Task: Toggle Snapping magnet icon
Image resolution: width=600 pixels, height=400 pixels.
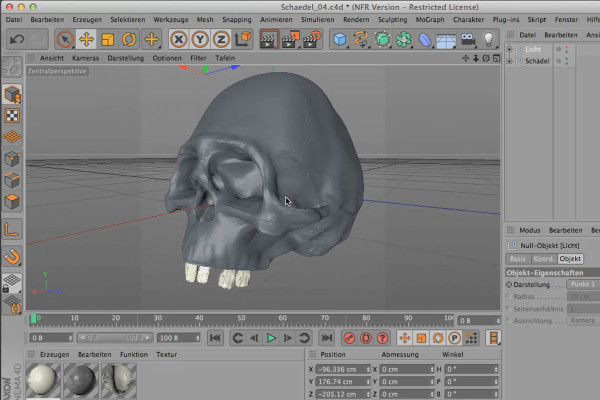Action: [12, 256]
